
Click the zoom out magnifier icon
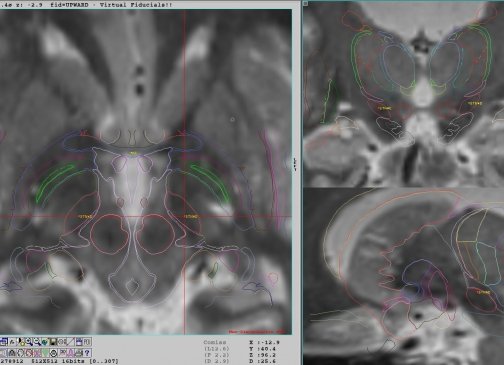[x=37, y=342]
